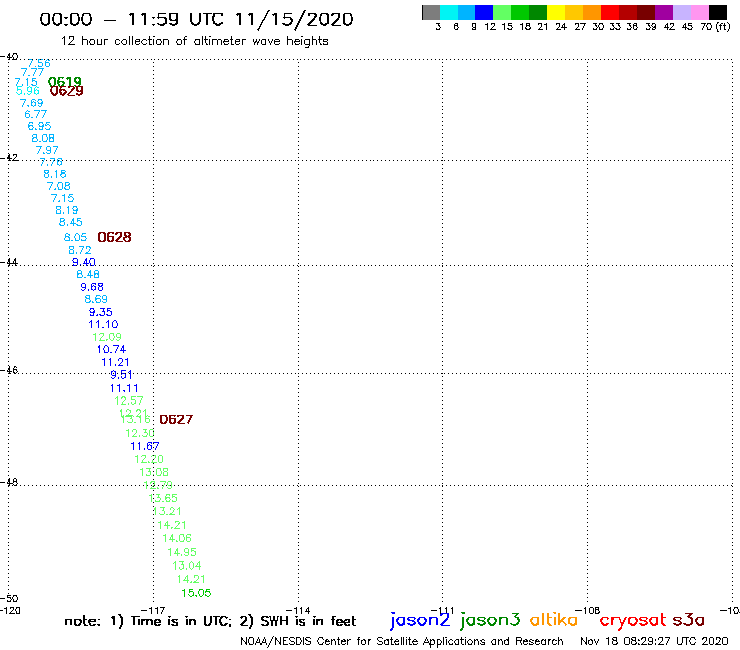
Task: Click the 8.05 wave height value
Action: 76,237
